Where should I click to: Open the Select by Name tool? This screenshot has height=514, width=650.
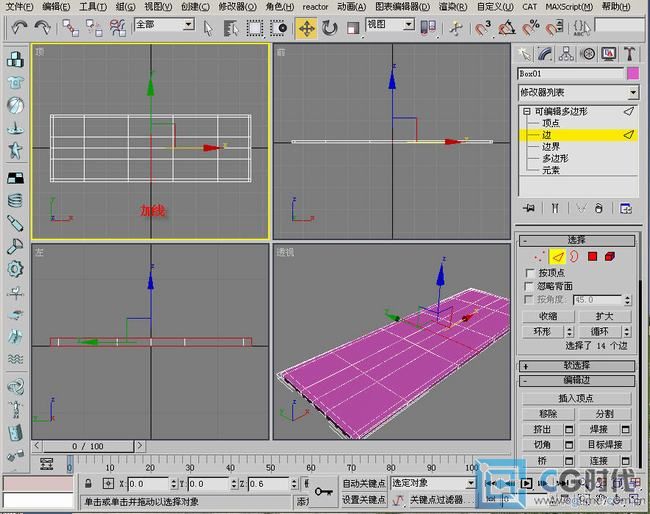pyautogui.click(x=231, y=29)
